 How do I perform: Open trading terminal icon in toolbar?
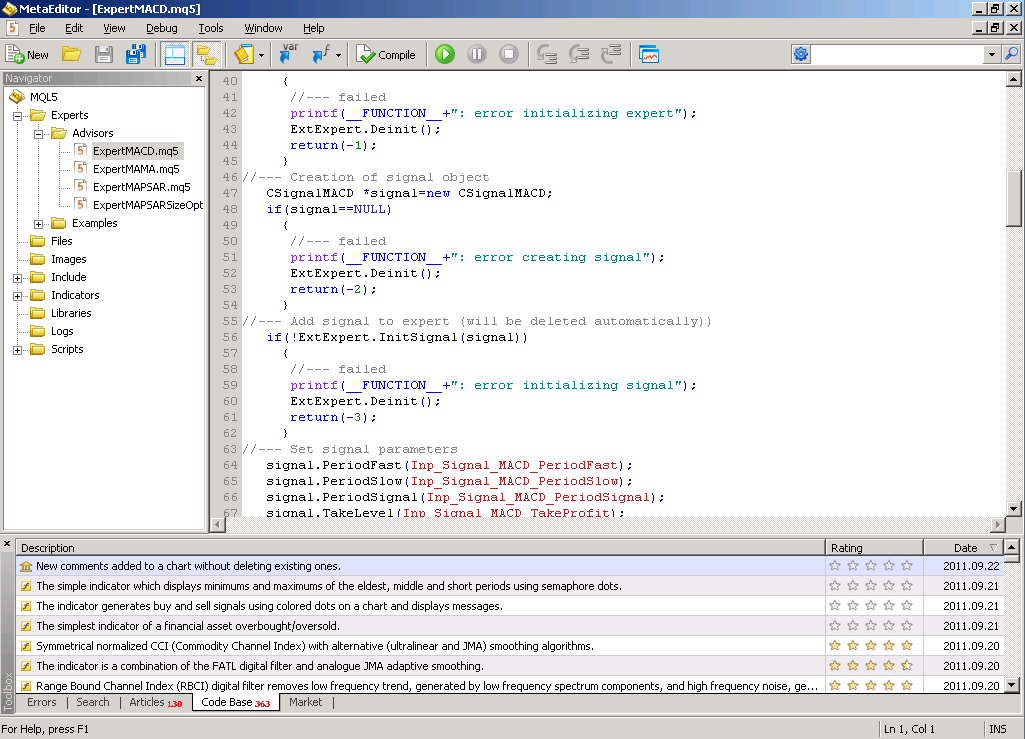point(649,55)
